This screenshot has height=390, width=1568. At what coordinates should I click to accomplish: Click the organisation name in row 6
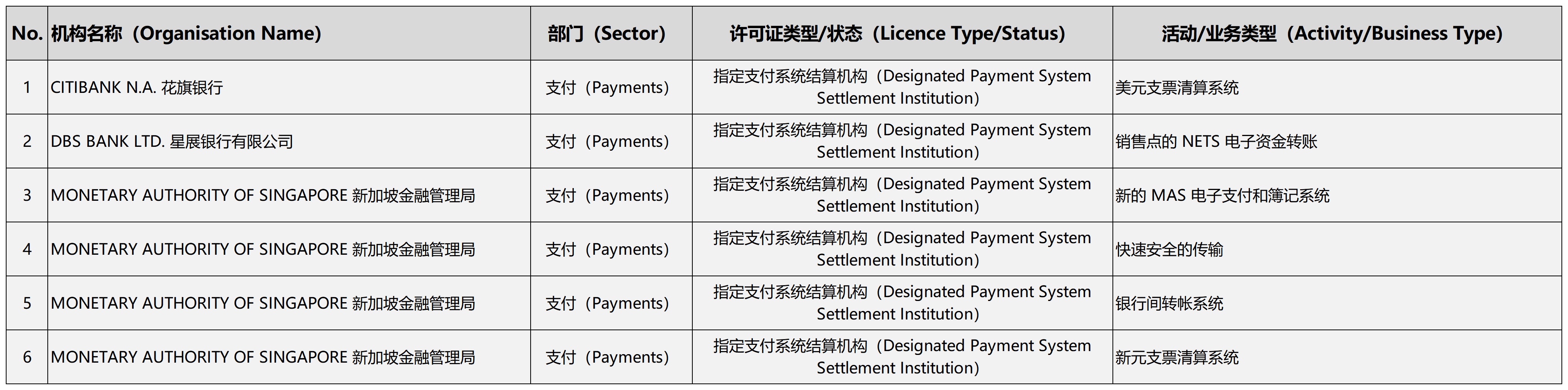pyautogui.click(x=289, y=357)
